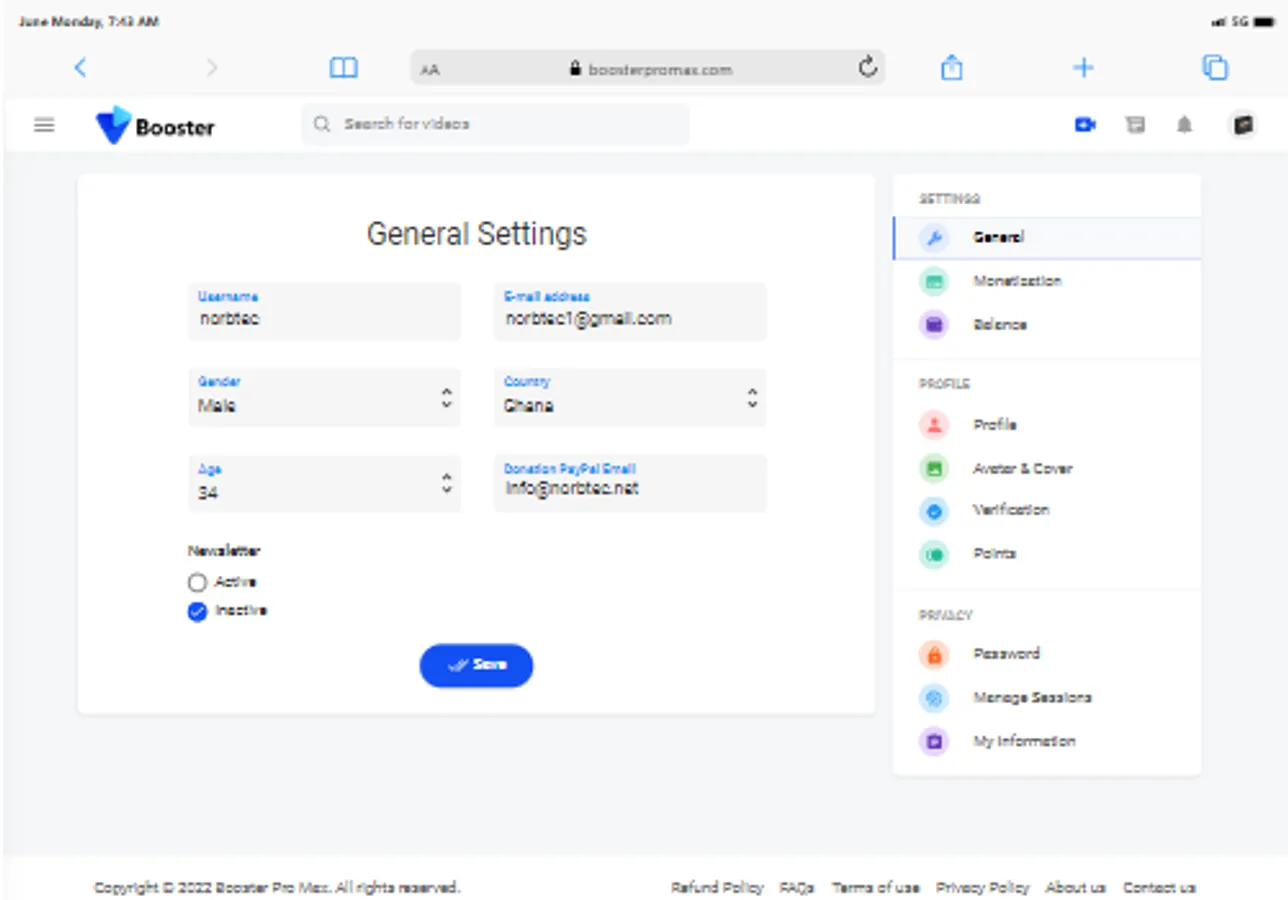Image resolution: width=1288 pixels, height=900 pixels.
Task: Click the Username input field
Action: pyautogui.click(x=324, y=318)
